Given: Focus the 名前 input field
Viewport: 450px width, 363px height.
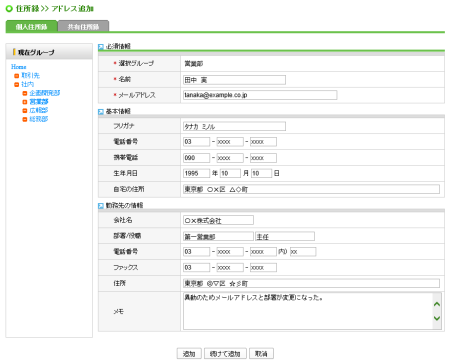Looking at the screenshot, I should (x=234, y=80).
